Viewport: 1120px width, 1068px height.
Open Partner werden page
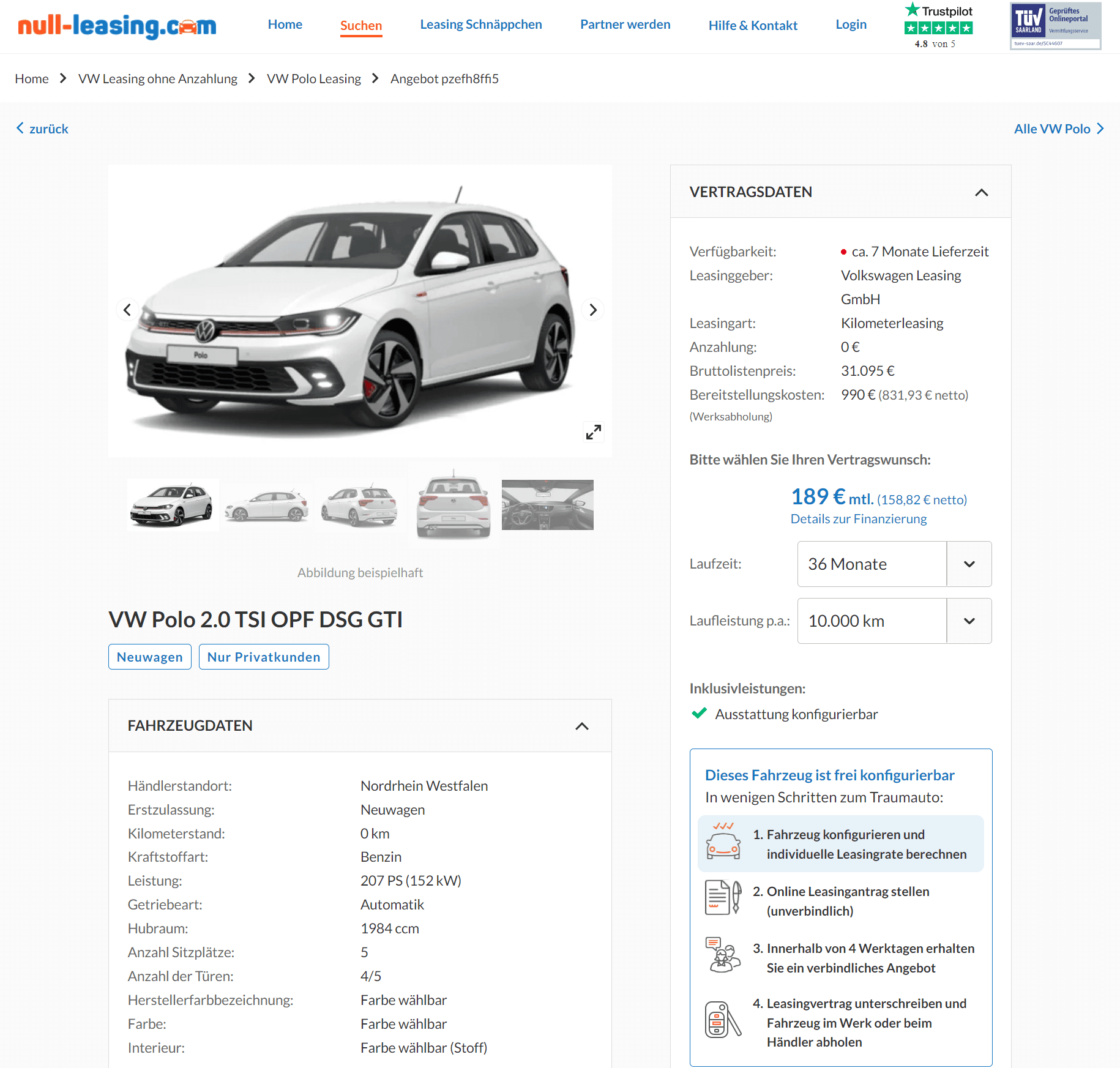[625, 24]
